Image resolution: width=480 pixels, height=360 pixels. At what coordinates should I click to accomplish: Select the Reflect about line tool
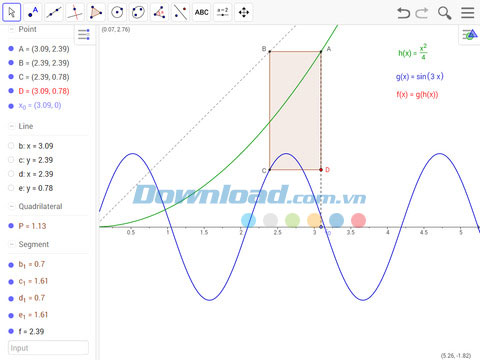pyautogui.click(x=180, y=12)
